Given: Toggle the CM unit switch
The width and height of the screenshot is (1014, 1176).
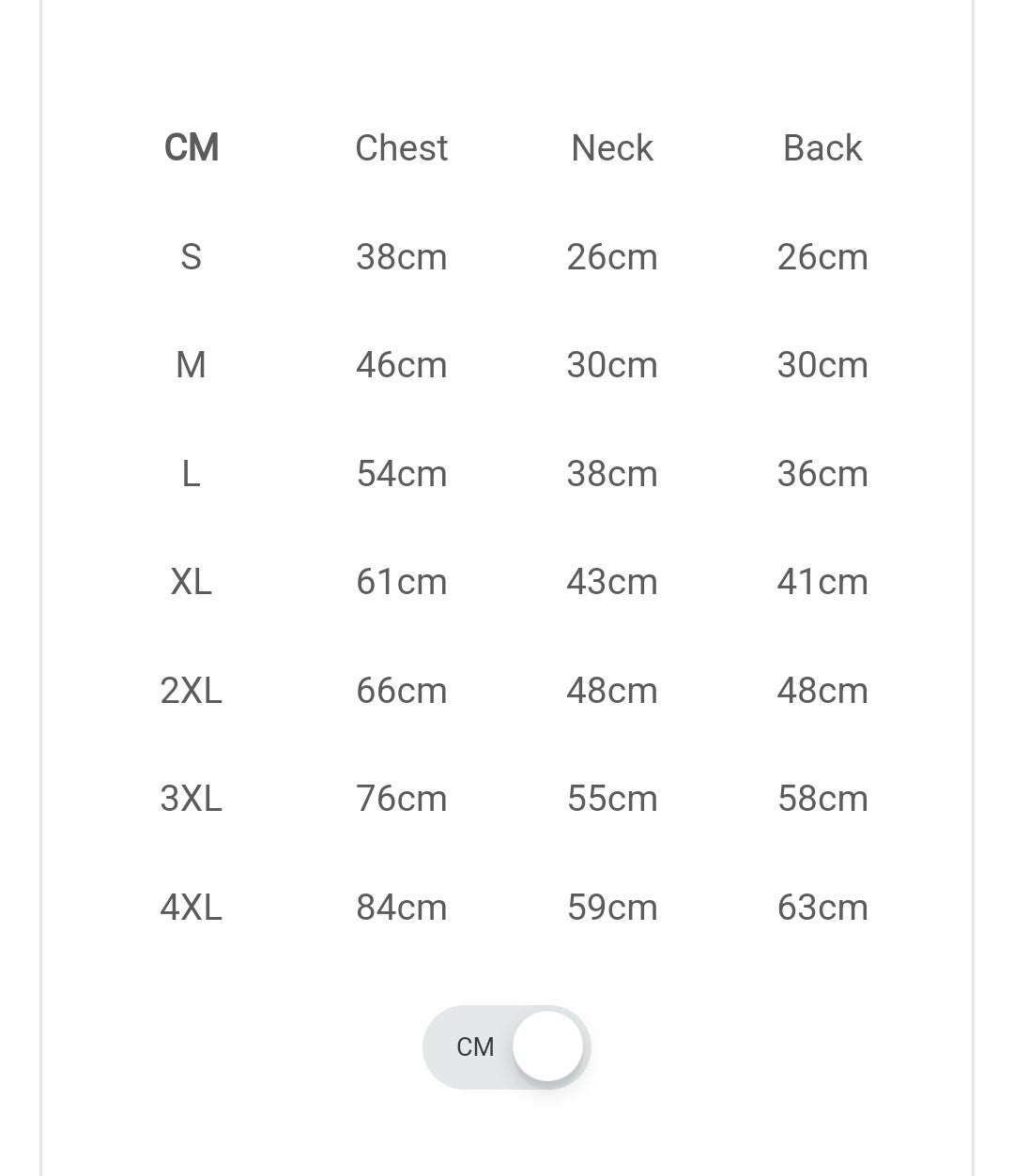Looking at the screenshot, I should click(x=506, y=1046).
